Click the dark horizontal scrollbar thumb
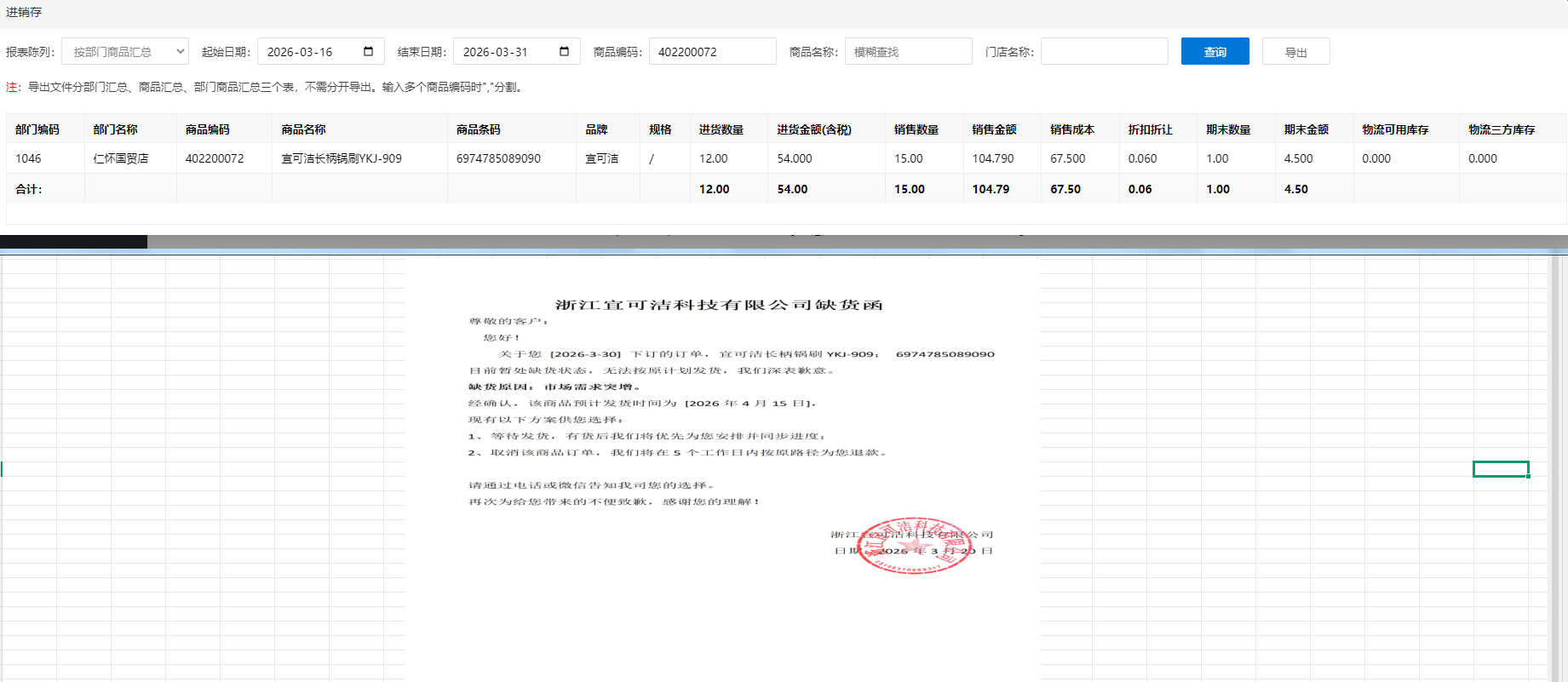 tap(73, 242)
